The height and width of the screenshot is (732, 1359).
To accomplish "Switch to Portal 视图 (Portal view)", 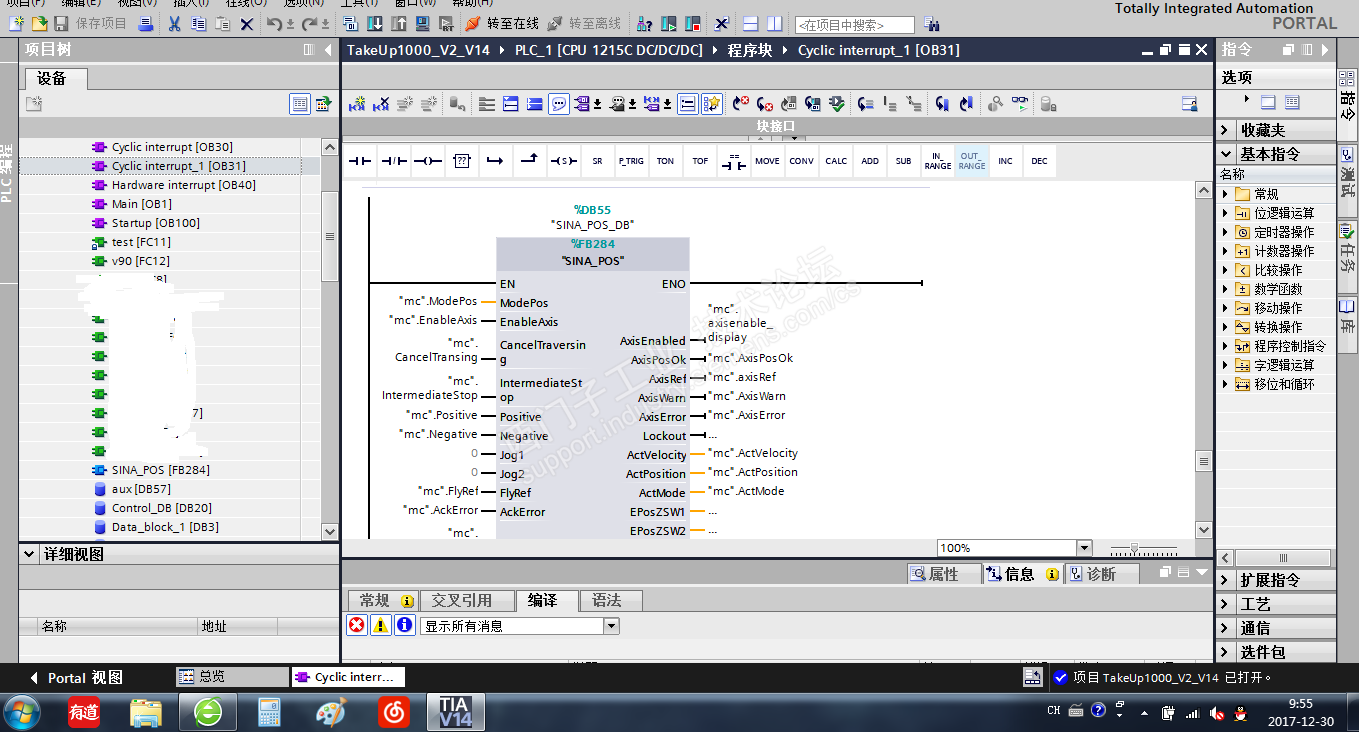I will (x=77, y=677).
